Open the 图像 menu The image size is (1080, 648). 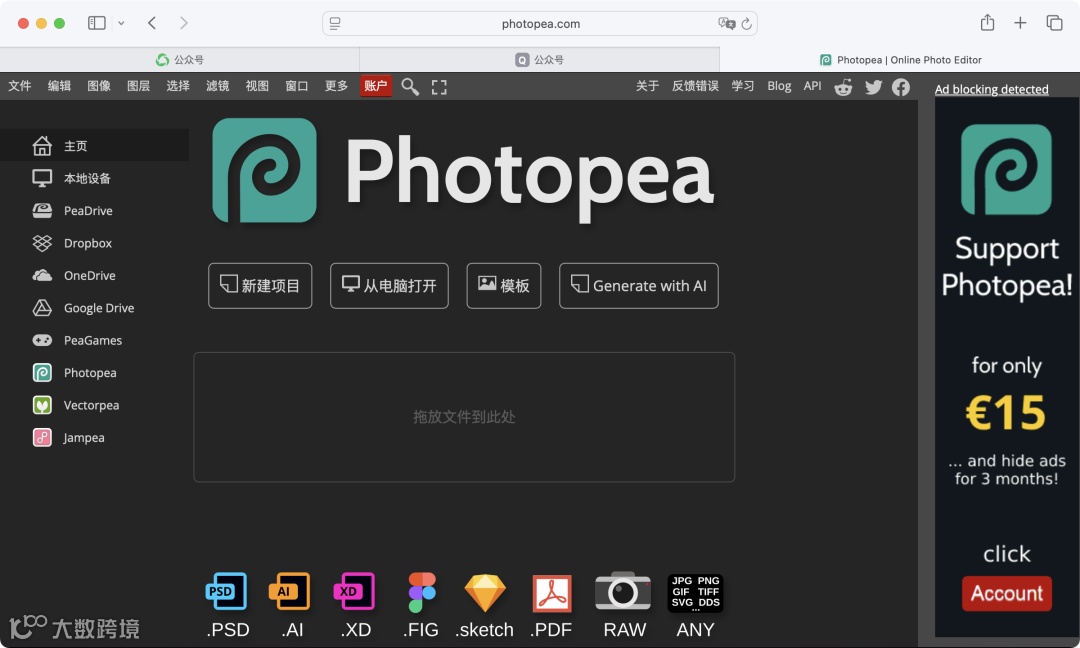pos(98,86)
